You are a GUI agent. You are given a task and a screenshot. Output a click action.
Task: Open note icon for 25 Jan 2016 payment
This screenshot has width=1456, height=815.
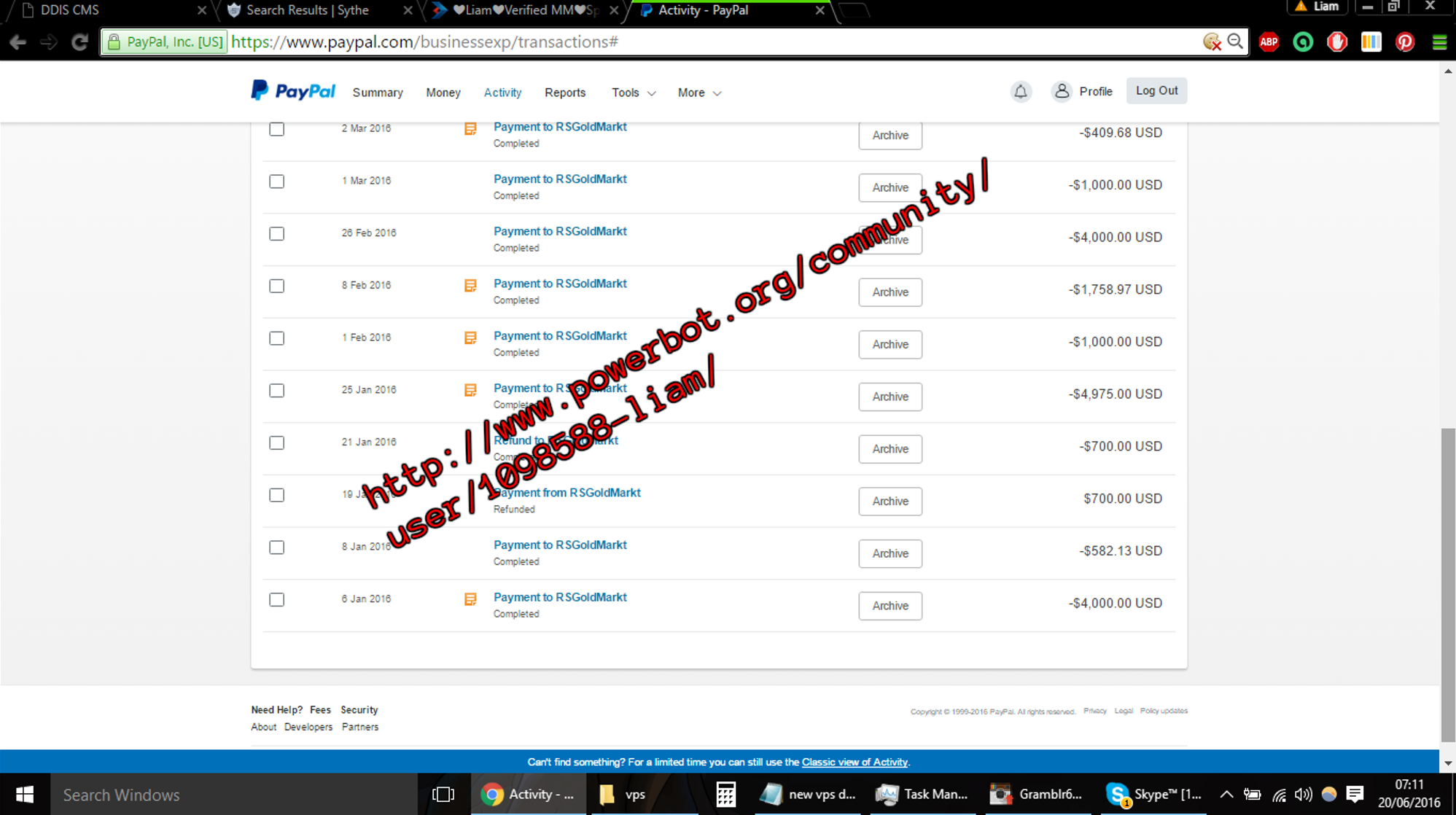[470, 391]
